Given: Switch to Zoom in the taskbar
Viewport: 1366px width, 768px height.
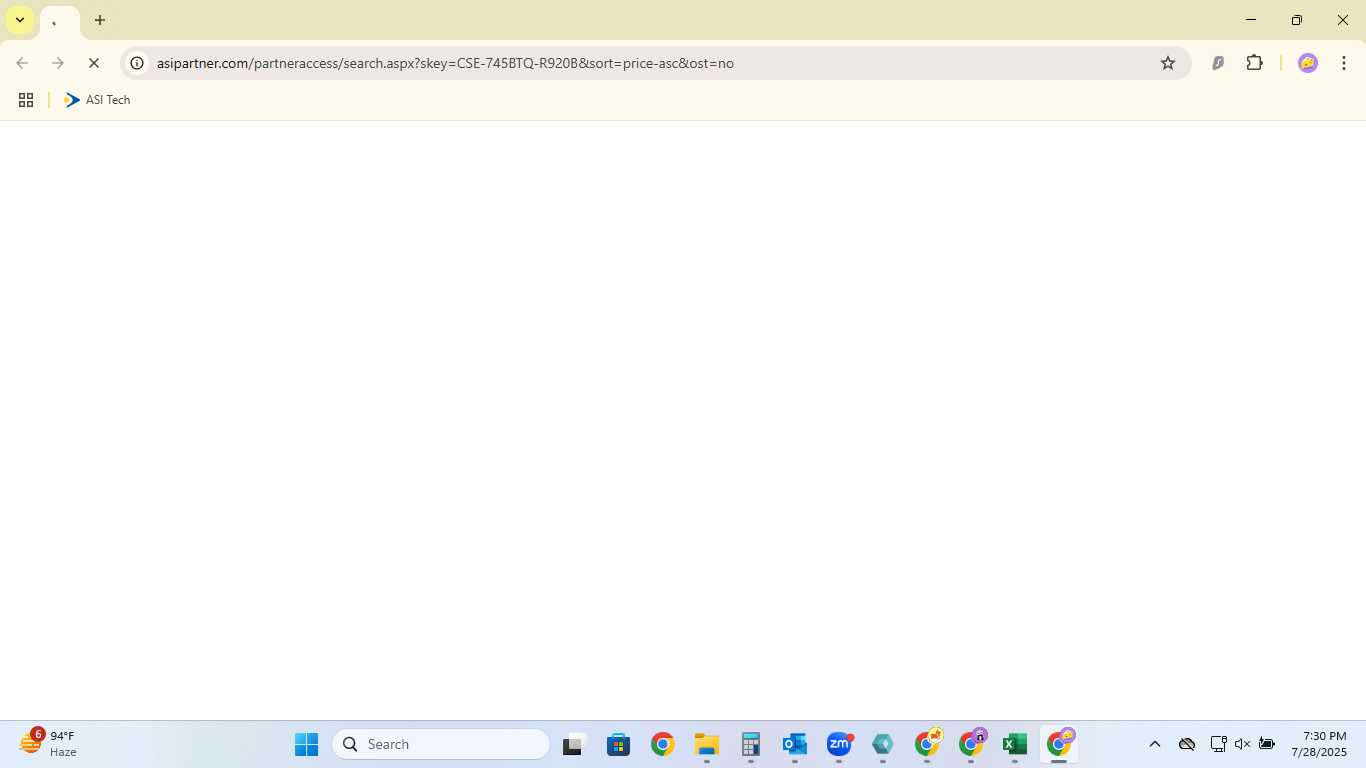Looking at the screenshot, I should click(838, 744).
